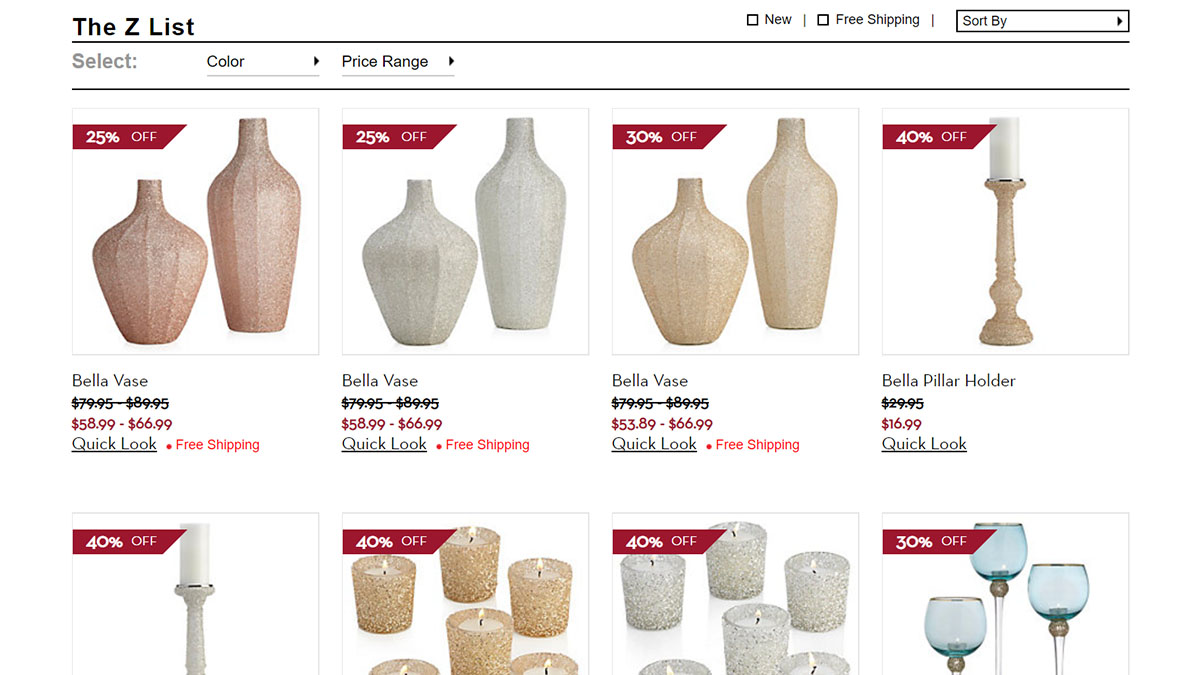Click the 40% OFF badge on pillar holder
This screenshot has height=675, width=1200.
pyautogui.click(x=938, y=137)
